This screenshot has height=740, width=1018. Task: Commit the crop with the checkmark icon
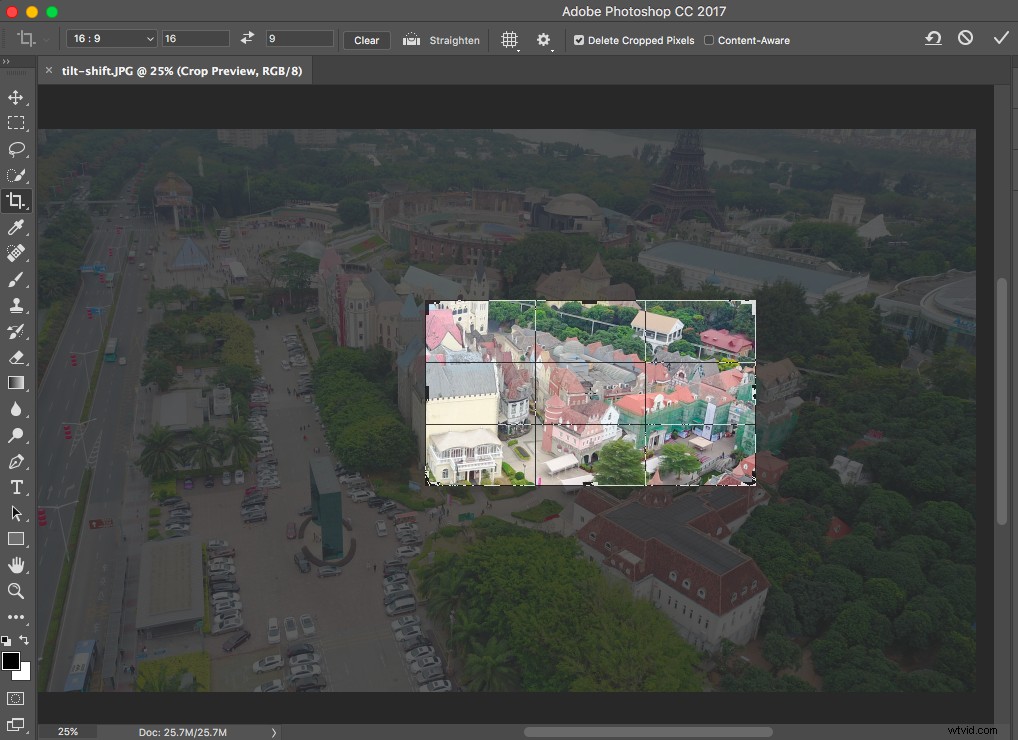click(1001, 37)
